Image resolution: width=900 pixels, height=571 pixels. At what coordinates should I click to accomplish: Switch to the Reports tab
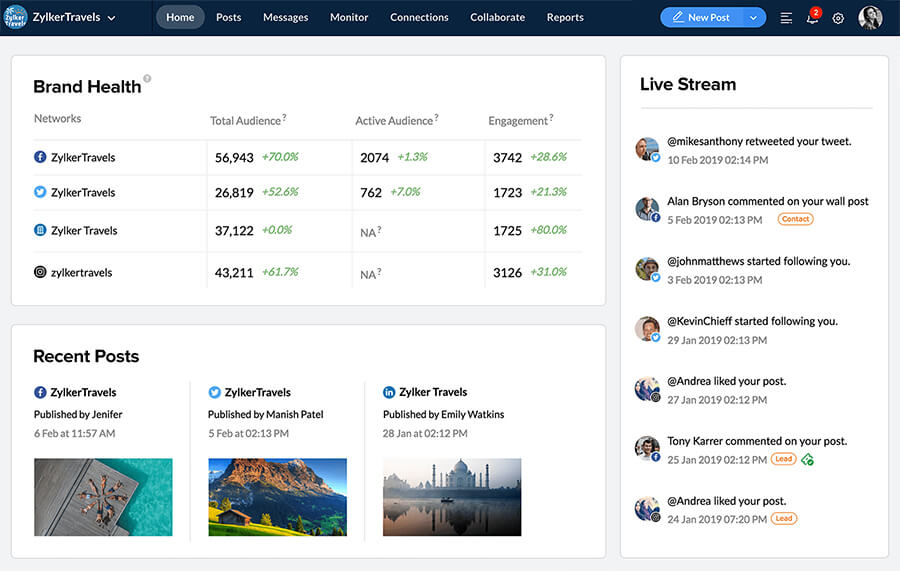pyautogui.click(x=565, y=18)
